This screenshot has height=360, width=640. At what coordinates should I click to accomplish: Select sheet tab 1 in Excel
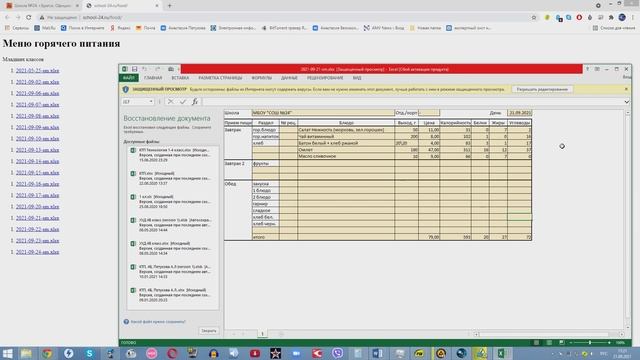[x=262, y=334]
